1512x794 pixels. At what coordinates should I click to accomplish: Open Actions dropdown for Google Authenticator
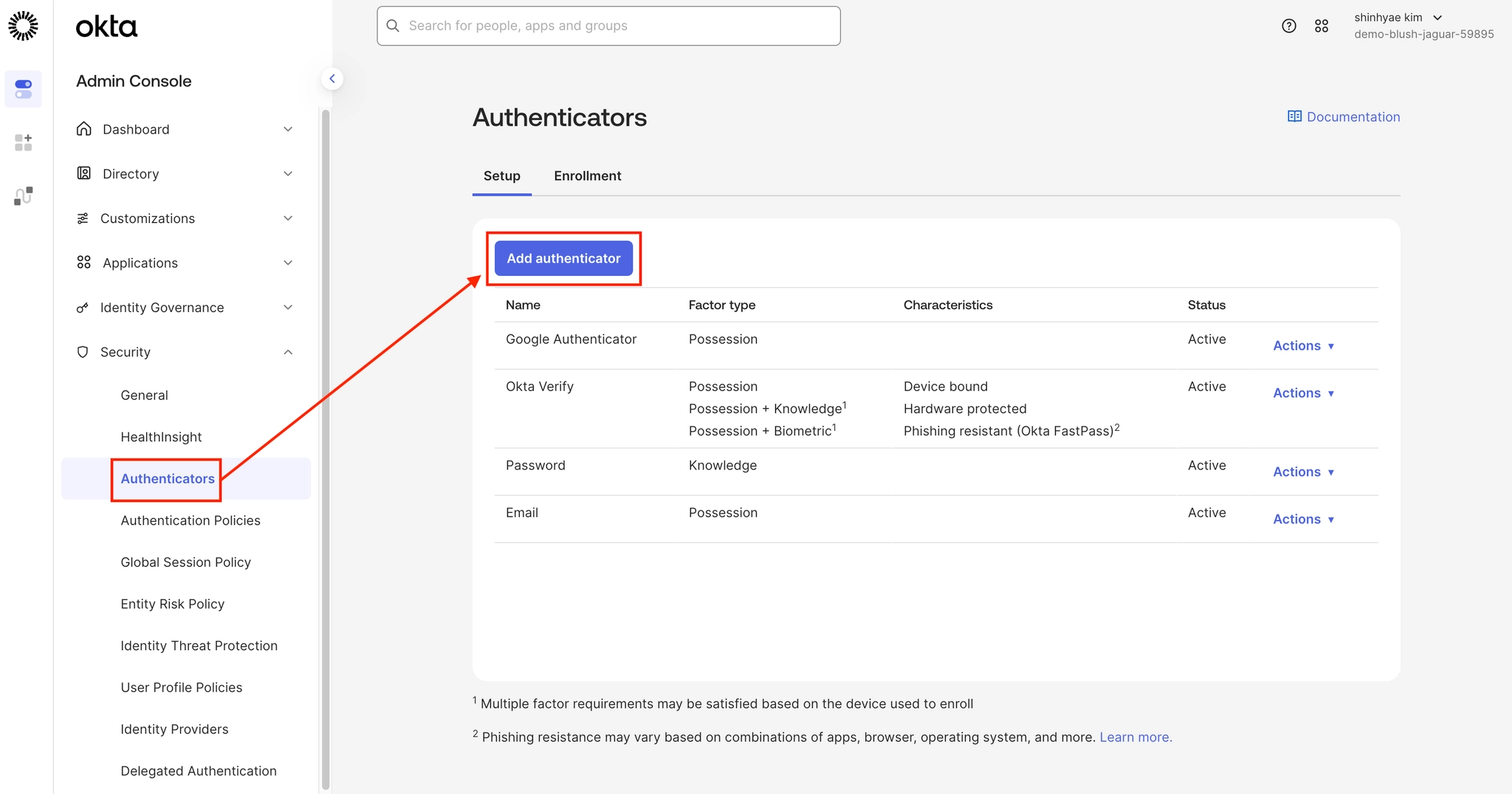(x=1303, y=346)
